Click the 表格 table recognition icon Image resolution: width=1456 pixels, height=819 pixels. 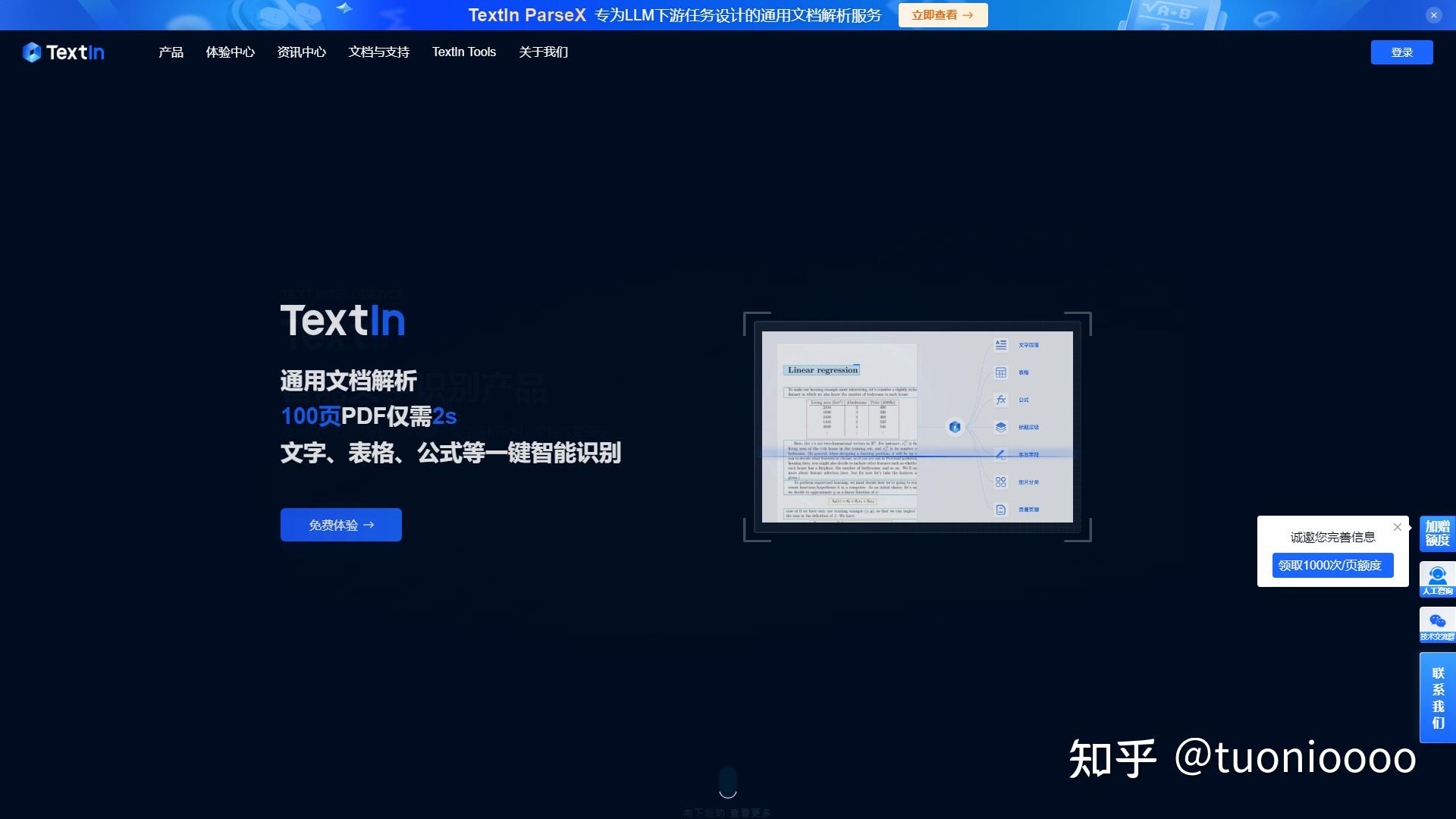(999, 372)
